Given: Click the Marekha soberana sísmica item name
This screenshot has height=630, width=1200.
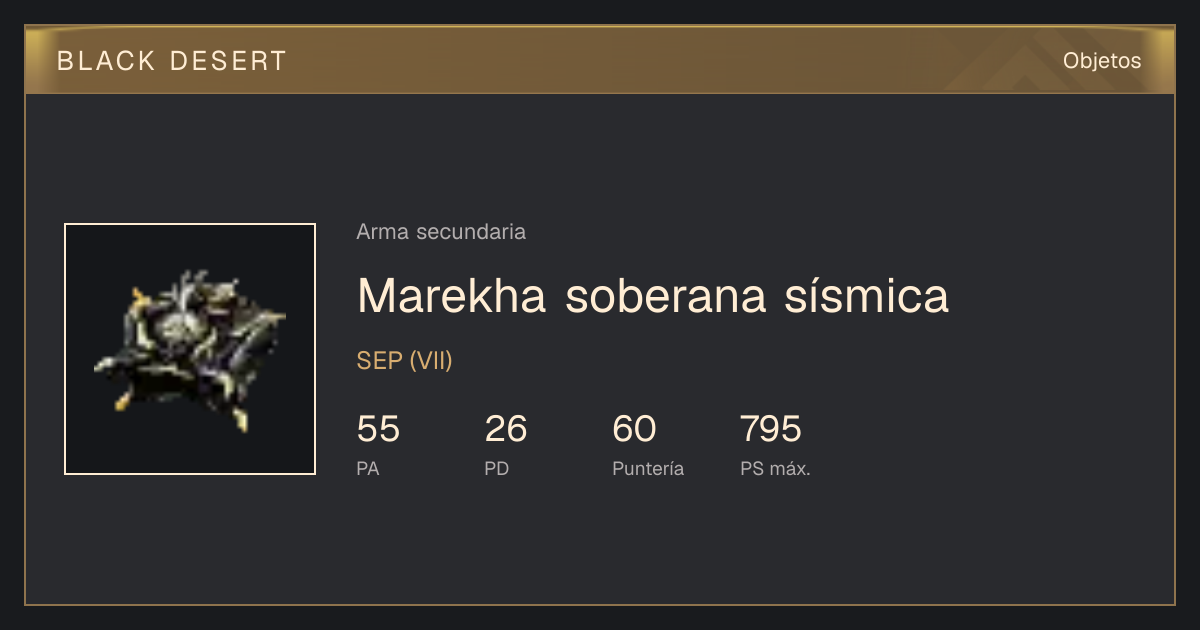Looking at the screenshot, I should [653, 296].
